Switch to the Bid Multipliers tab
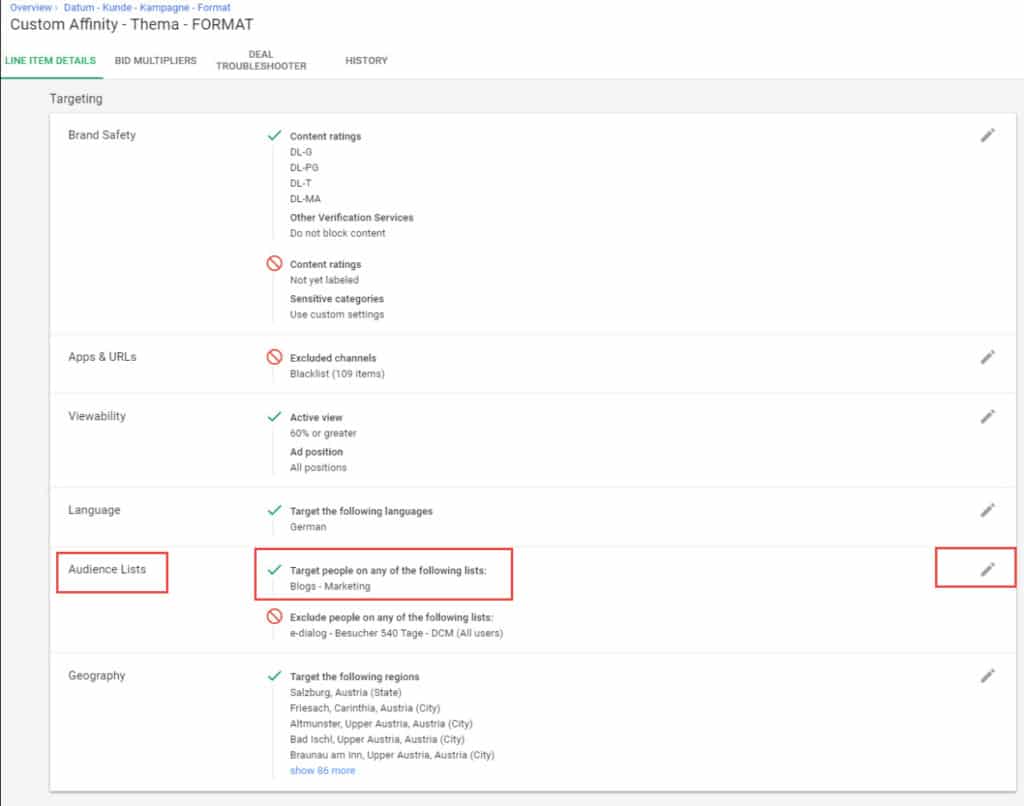 click(155, 61)
